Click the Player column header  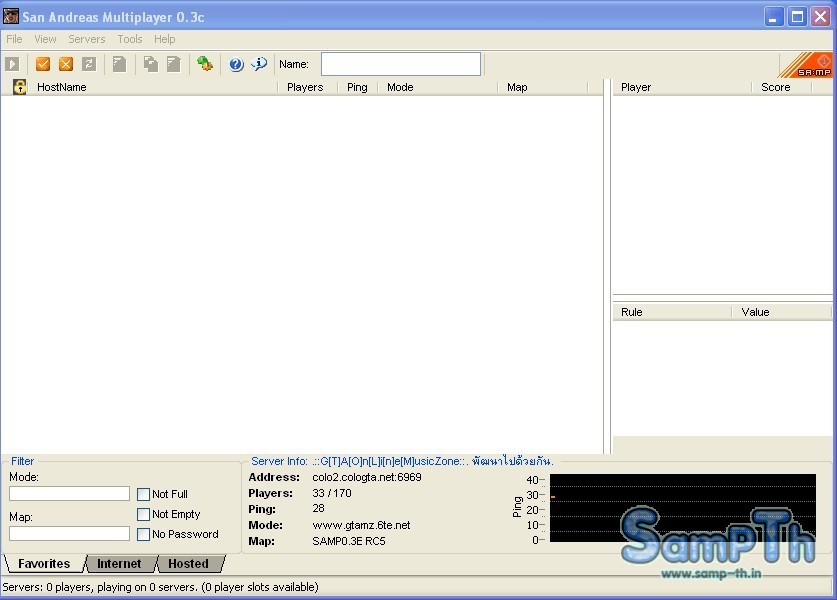click(x=682, y=87)
